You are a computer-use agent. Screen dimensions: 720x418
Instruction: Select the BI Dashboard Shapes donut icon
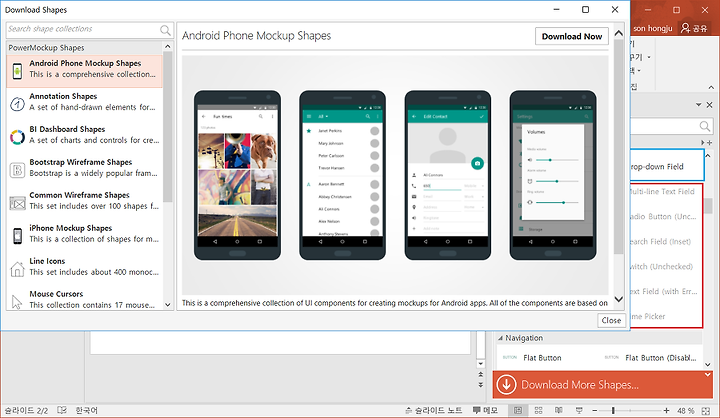point(17,137)
